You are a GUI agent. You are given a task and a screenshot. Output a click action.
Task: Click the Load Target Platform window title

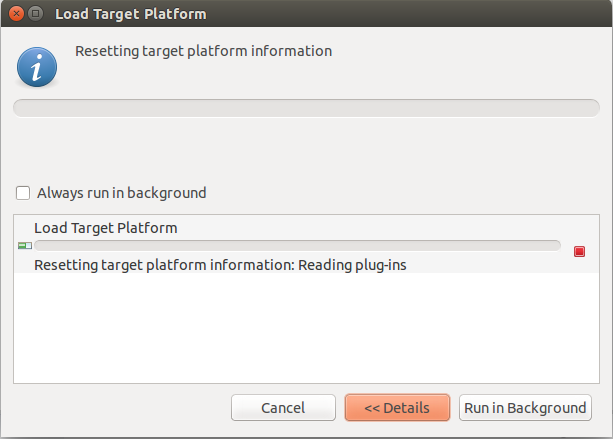pos(131,14)
